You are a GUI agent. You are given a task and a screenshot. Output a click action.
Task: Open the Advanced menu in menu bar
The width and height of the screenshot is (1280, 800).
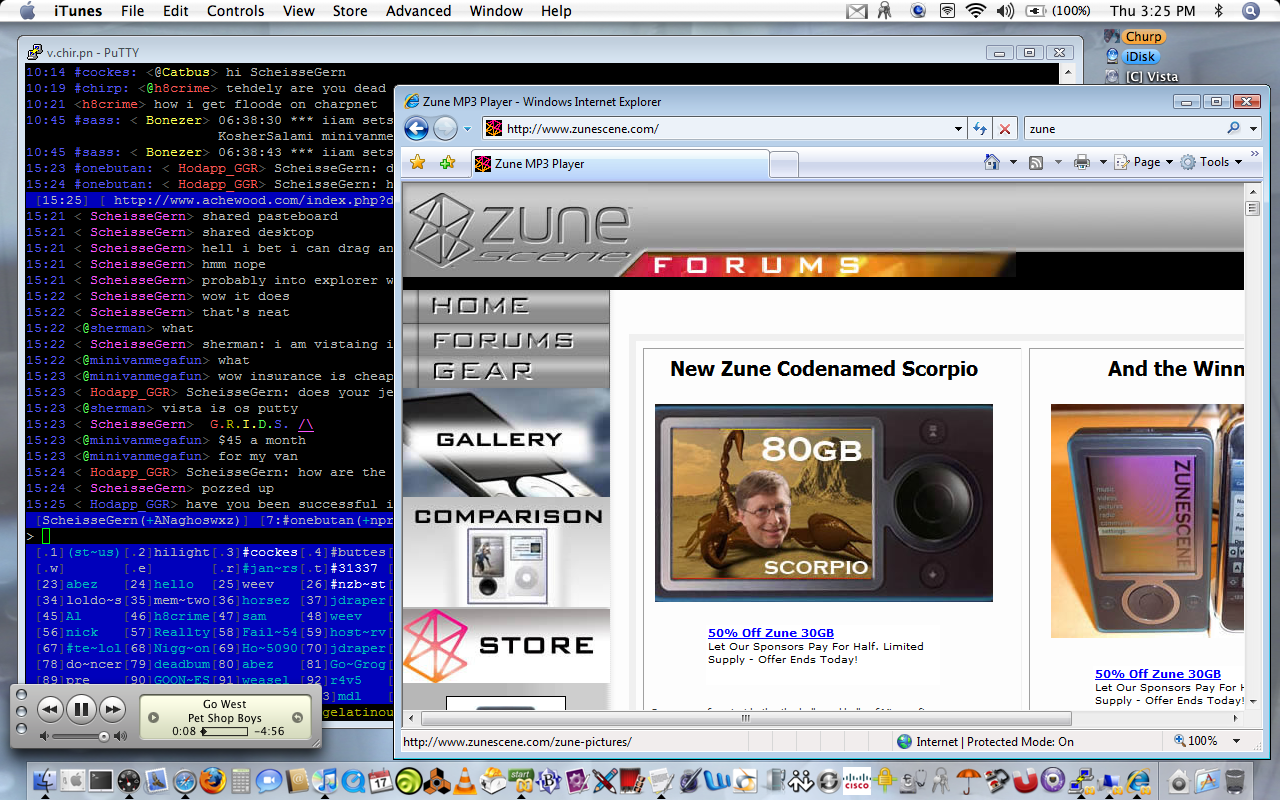click(418, 11)
